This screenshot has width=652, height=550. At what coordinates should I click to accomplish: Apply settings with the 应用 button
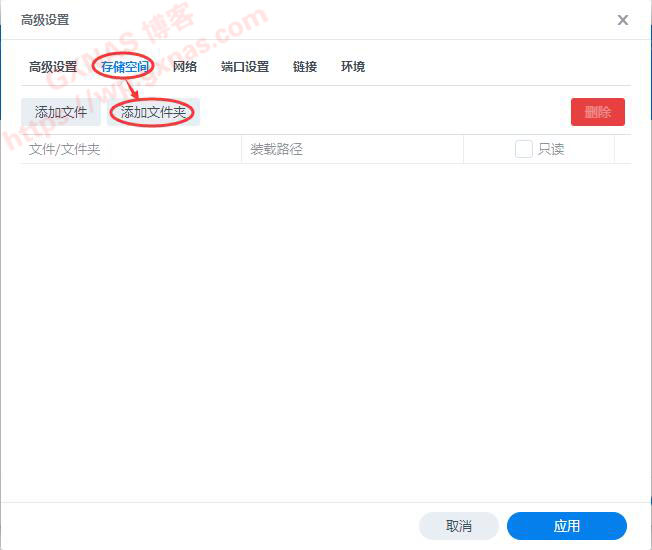click(x=566, y=526)
